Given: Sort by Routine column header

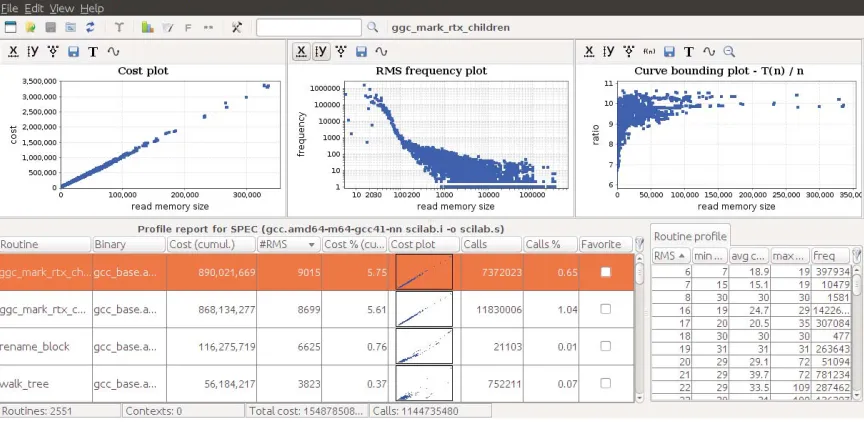Looking at the screenshot, I should pos(45,244).
